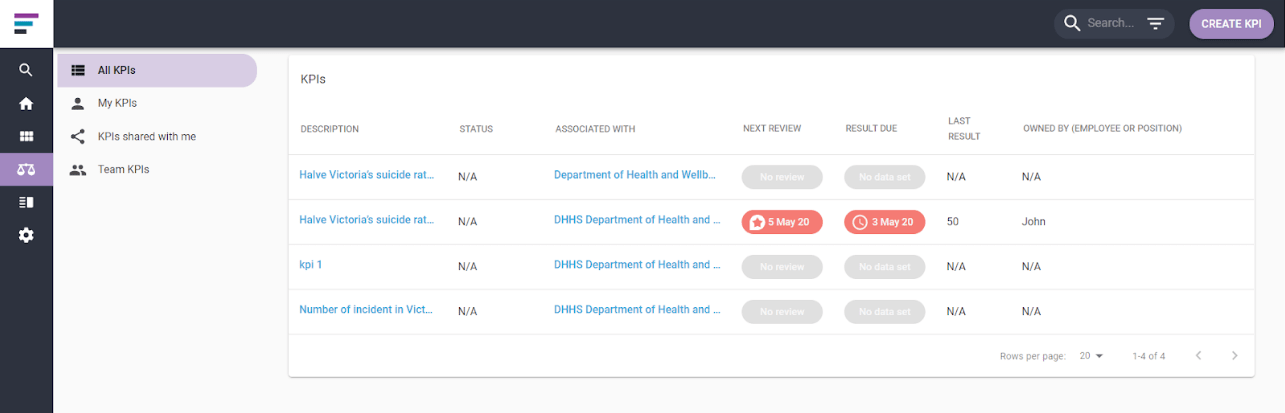This screenshot has height=413, width=1285.
Task: Sort by LAST RESULT column header
Action: (x=964, y=128)
